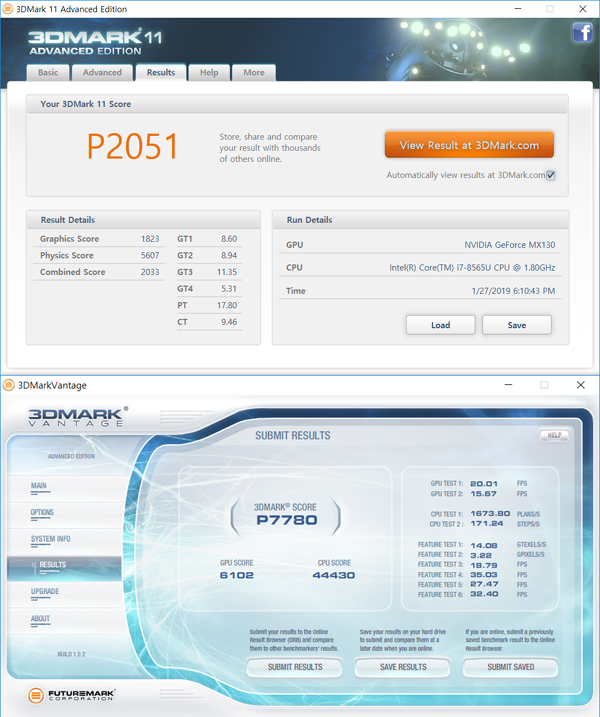Click the PT value 17.80
Viewport: 600px width, 717px height.
(x=227, y=305)
